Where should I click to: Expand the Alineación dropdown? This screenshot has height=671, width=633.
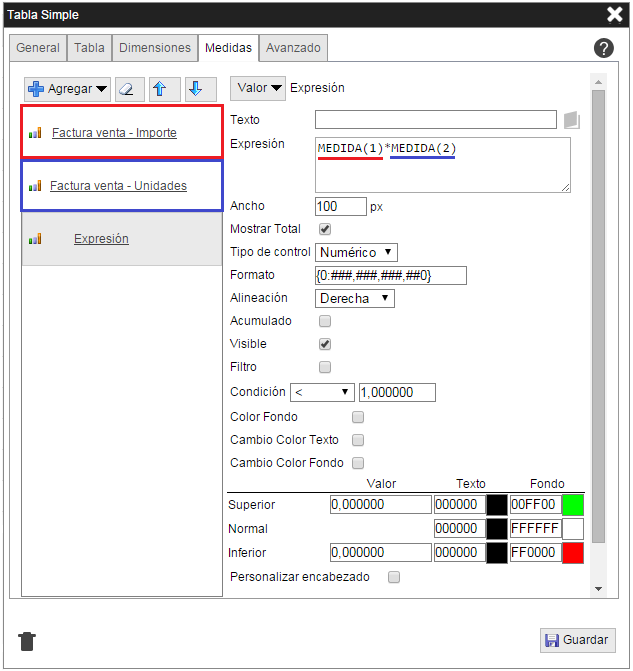(355, 298)
